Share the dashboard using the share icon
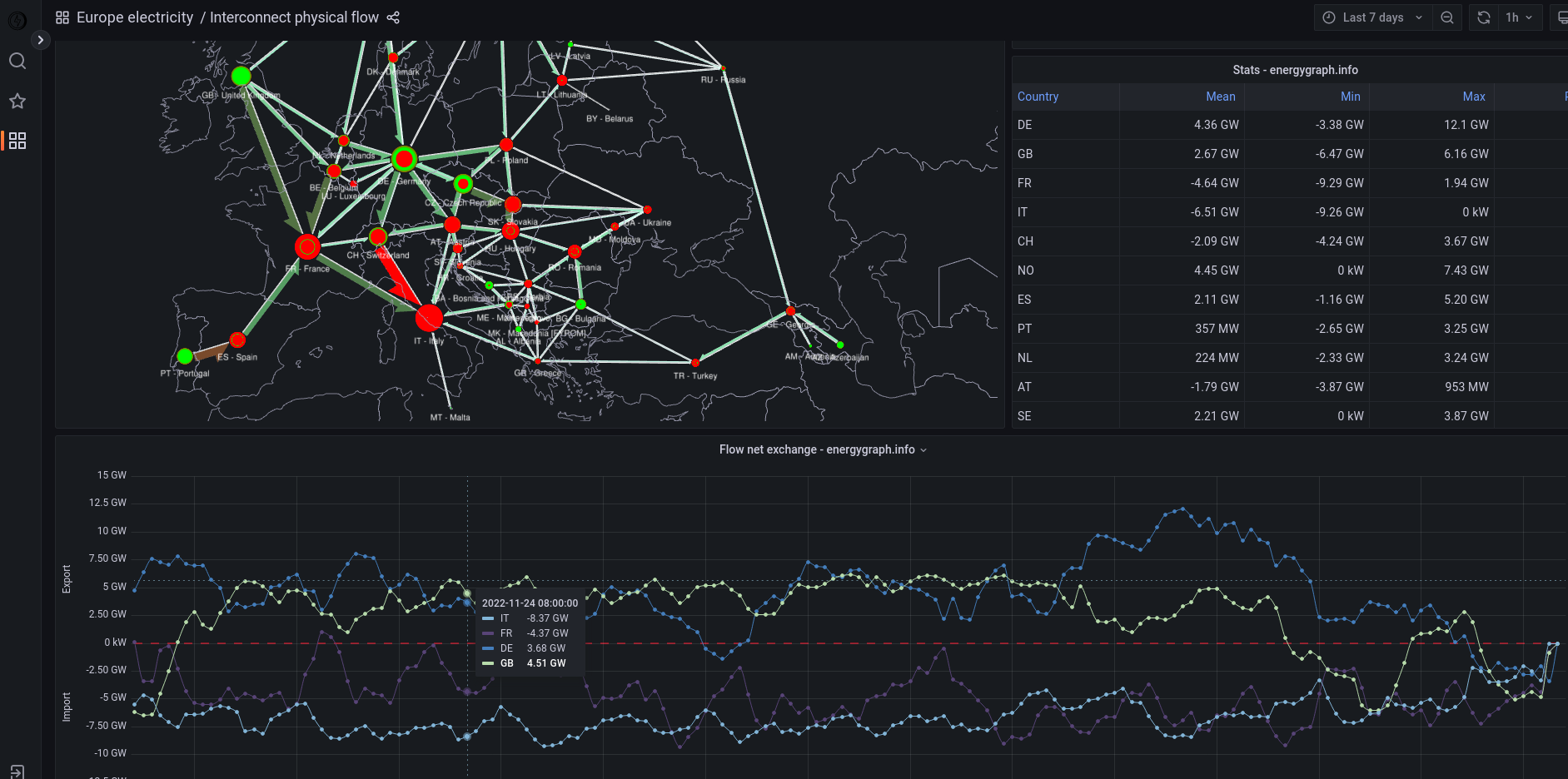This screenshot has width=1568, height=779. (393, 17)
